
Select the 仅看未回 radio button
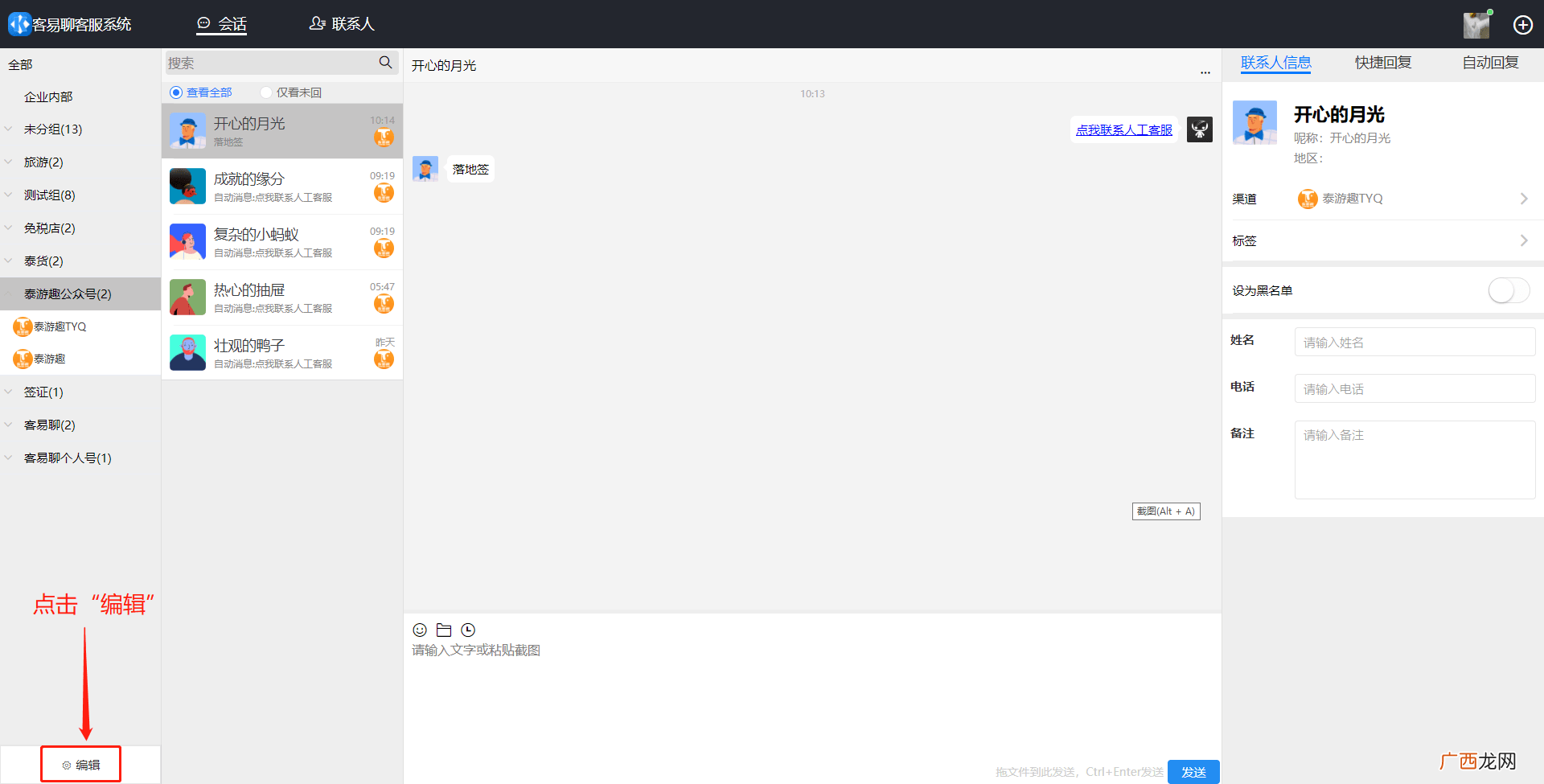tap(266, 92)
